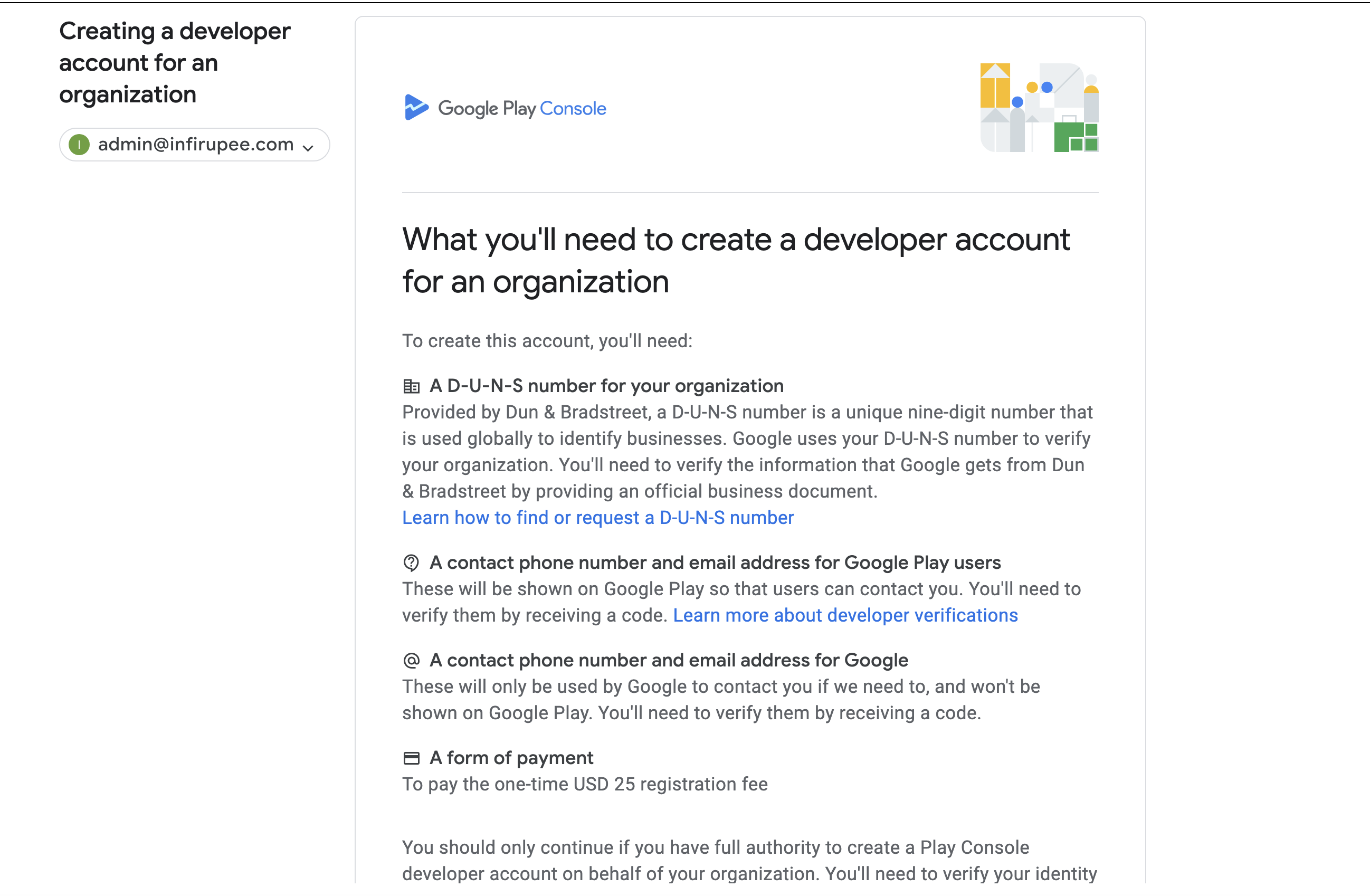The image size is (1370, 896).
Task: Open the admin@infirupee.com account dropdown
Action: 194,145
